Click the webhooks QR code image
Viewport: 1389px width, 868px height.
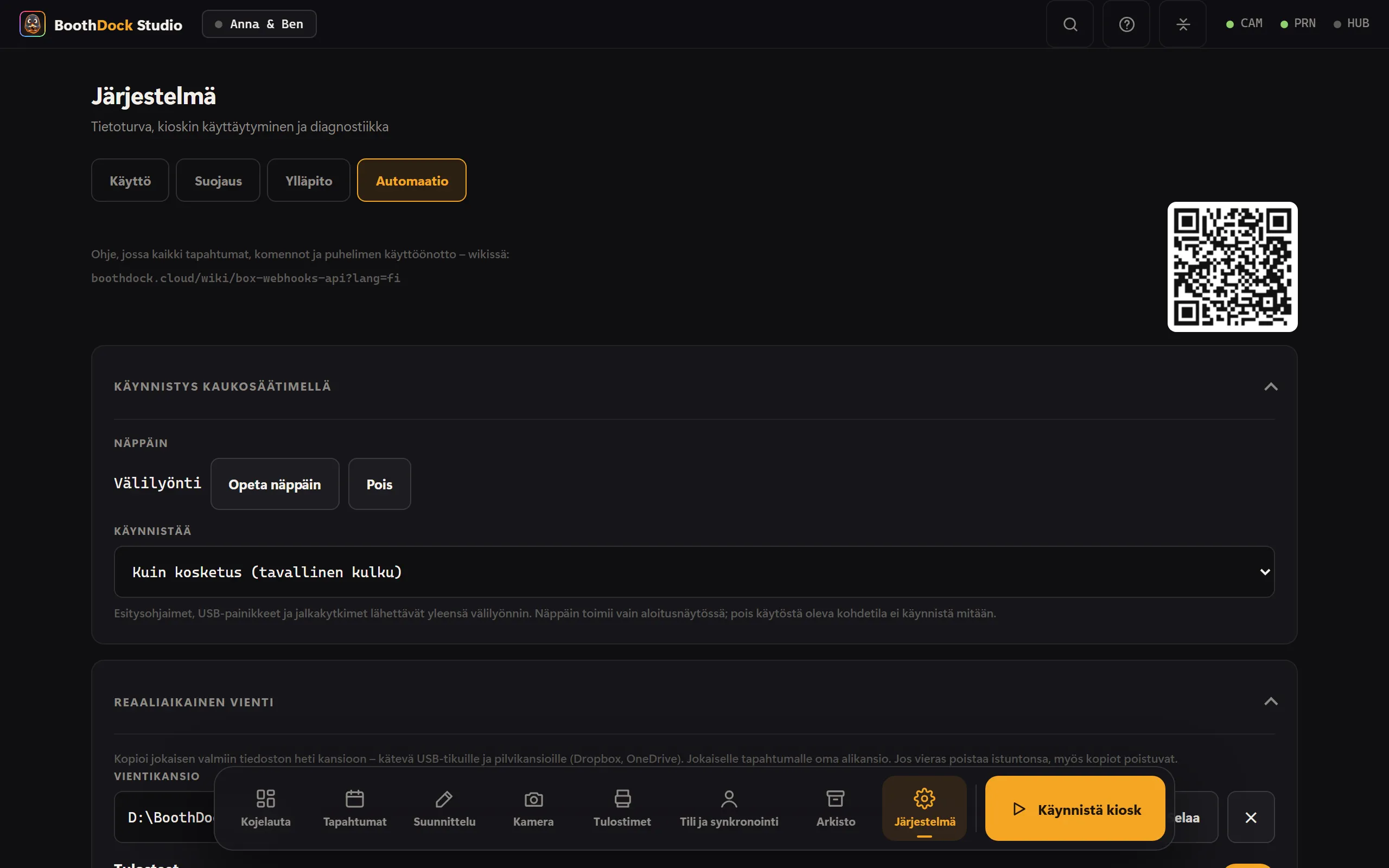pyautogui.click(x=1232, y=267)
